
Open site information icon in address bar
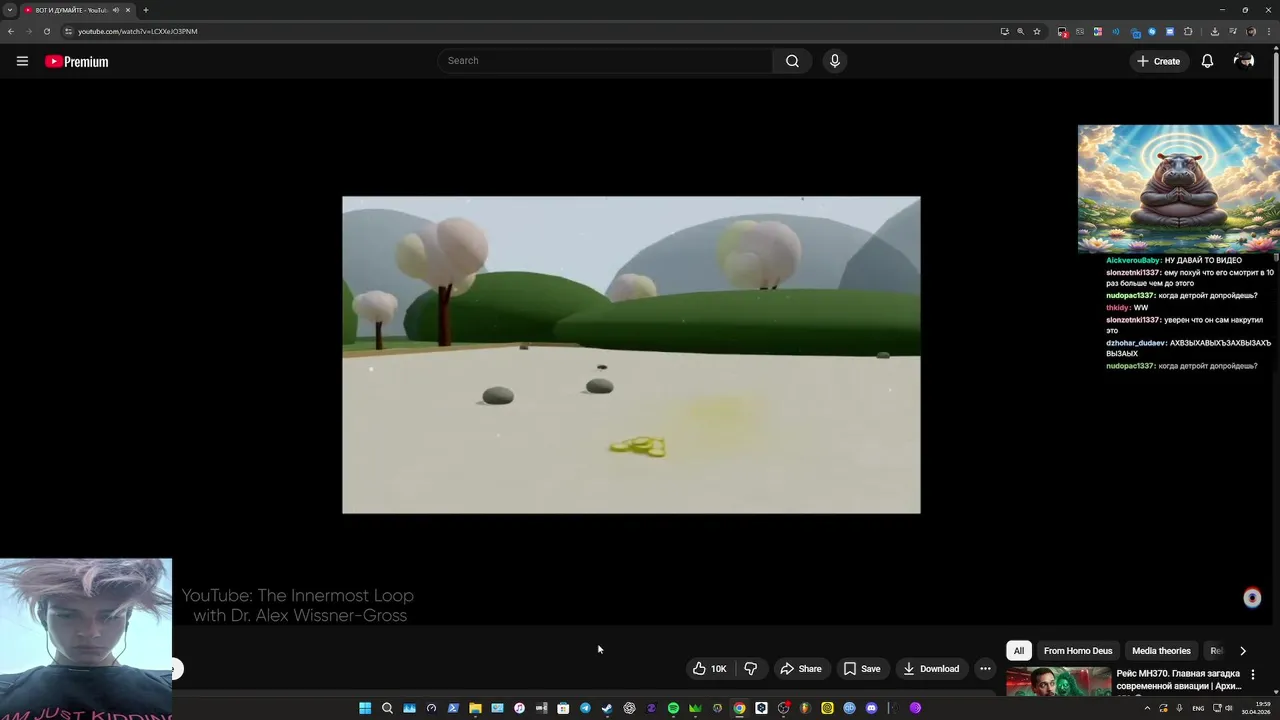coord(68,31)
